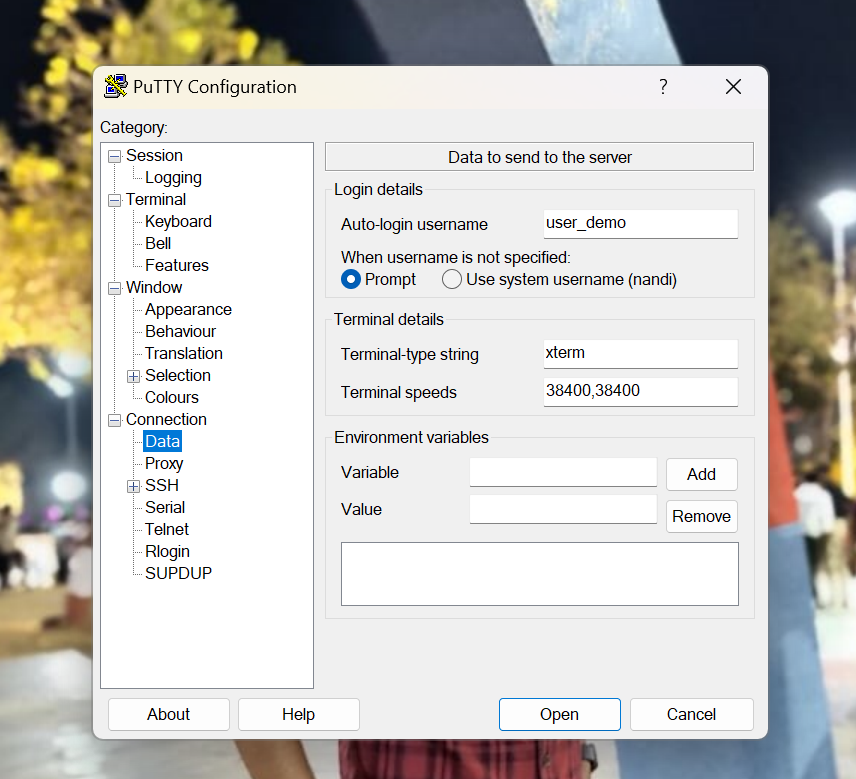Select the Connection category
Viewport: 856px width, 779px height.
click(x=166, y=419)
